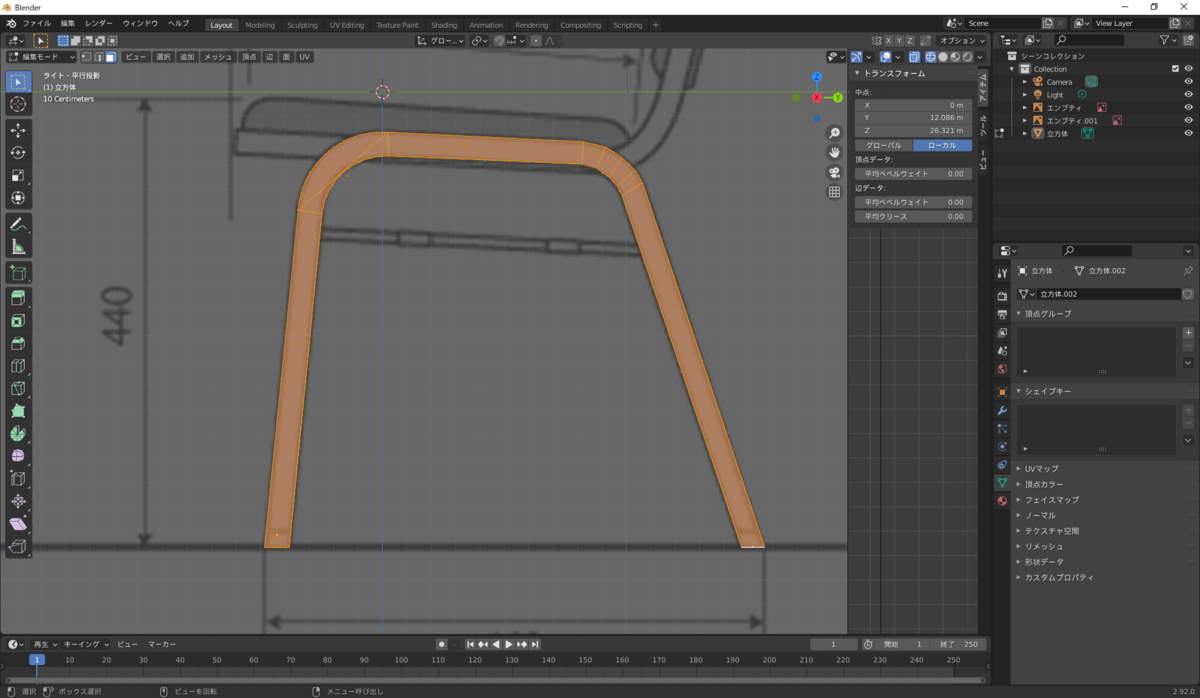Open the World properties tab icon
1200x698 pixels.
point(1002,368)
